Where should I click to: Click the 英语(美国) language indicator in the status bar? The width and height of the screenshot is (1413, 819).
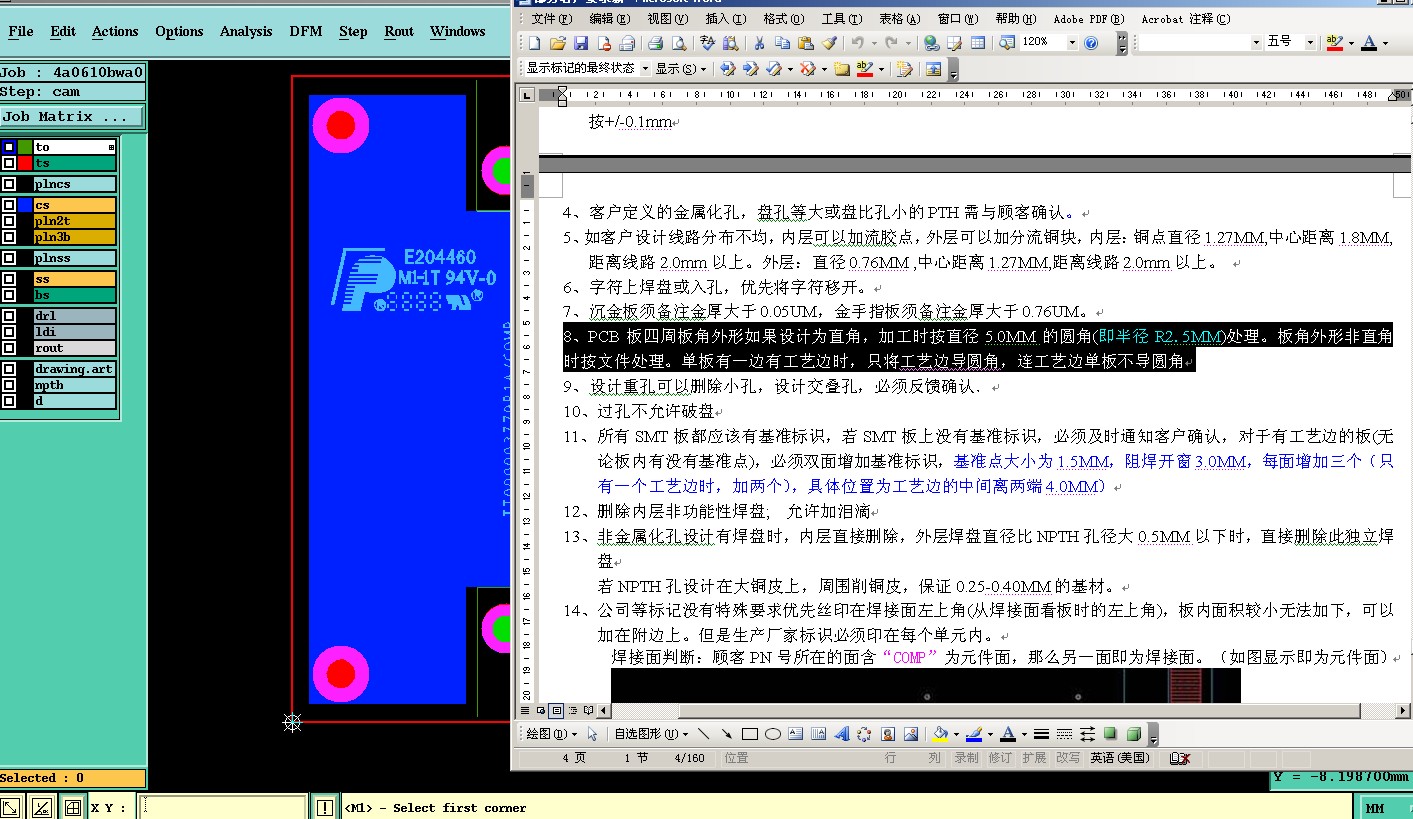click(1120, 758)
